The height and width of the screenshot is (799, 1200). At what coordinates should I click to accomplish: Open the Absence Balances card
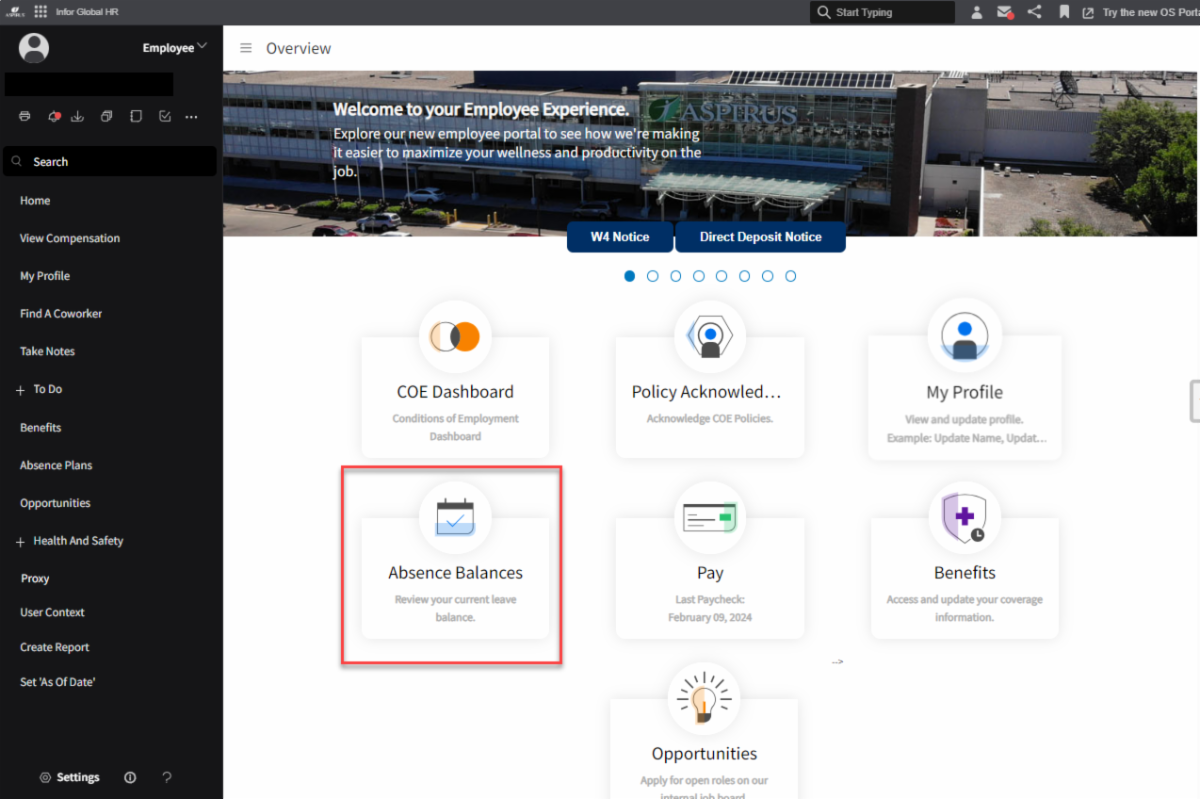[x=455, y=573]
